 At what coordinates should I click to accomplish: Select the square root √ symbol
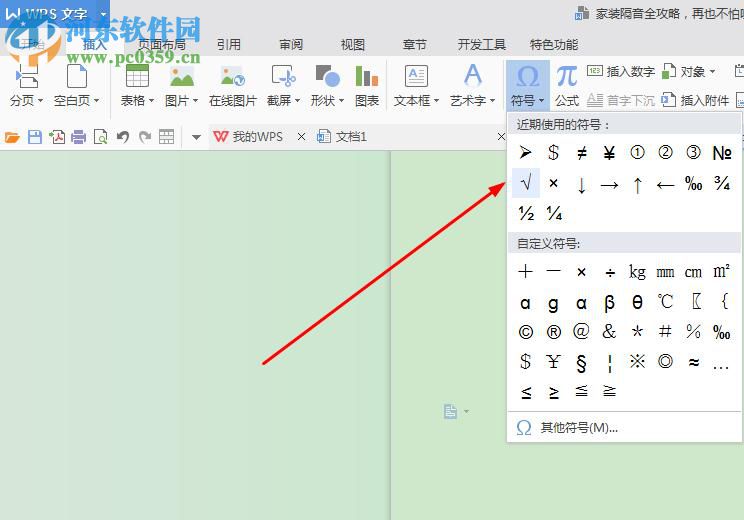pos(526,183)
